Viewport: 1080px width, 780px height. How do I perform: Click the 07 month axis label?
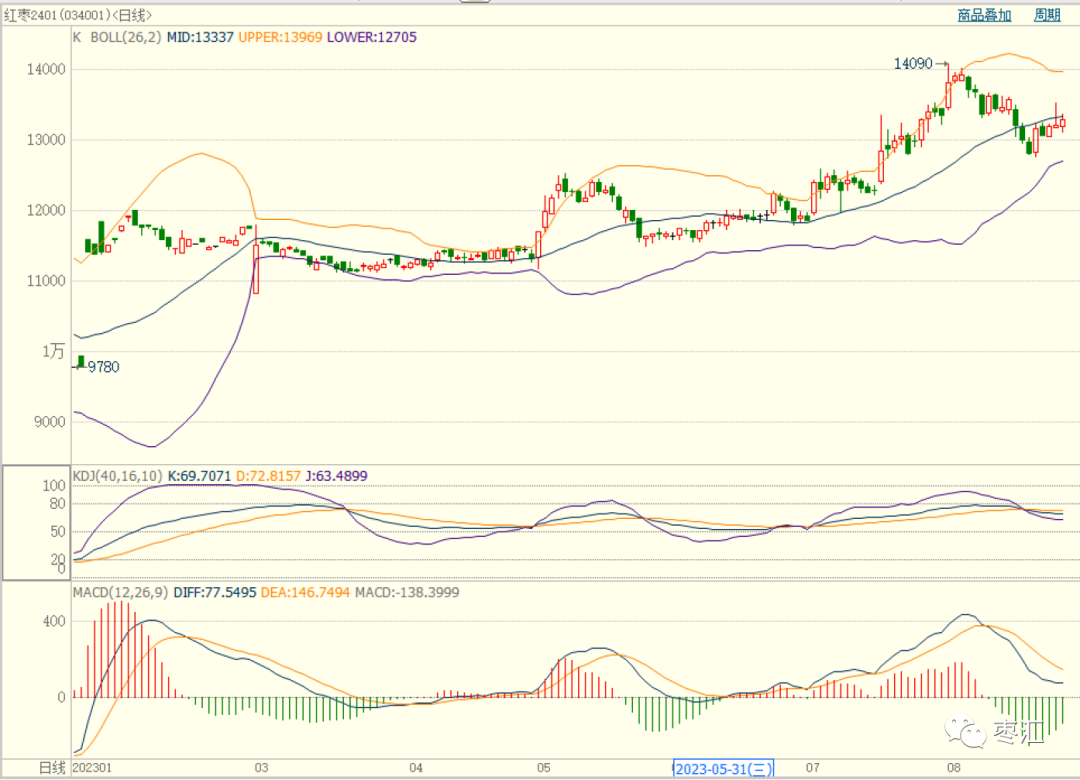(x=813, y=768)
